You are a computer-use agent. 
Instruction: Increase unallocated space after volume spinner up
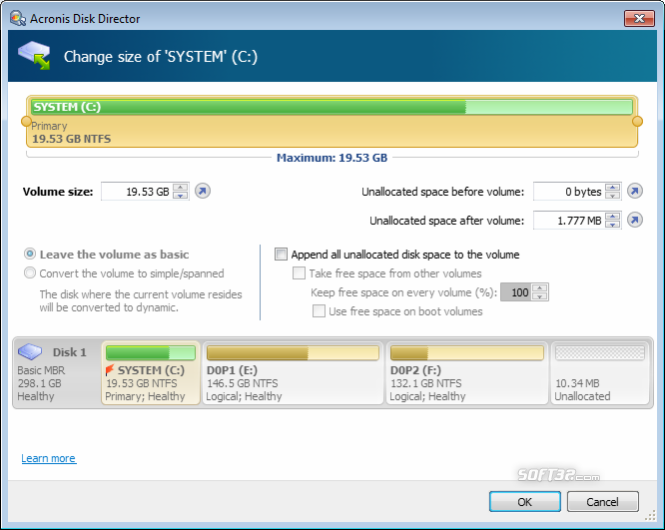pyautogui.click(x=613, y=216)
